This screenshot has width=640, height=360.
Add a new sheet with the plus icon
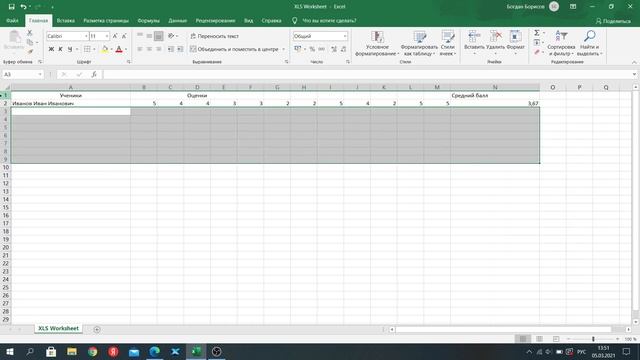coord(97,329)
